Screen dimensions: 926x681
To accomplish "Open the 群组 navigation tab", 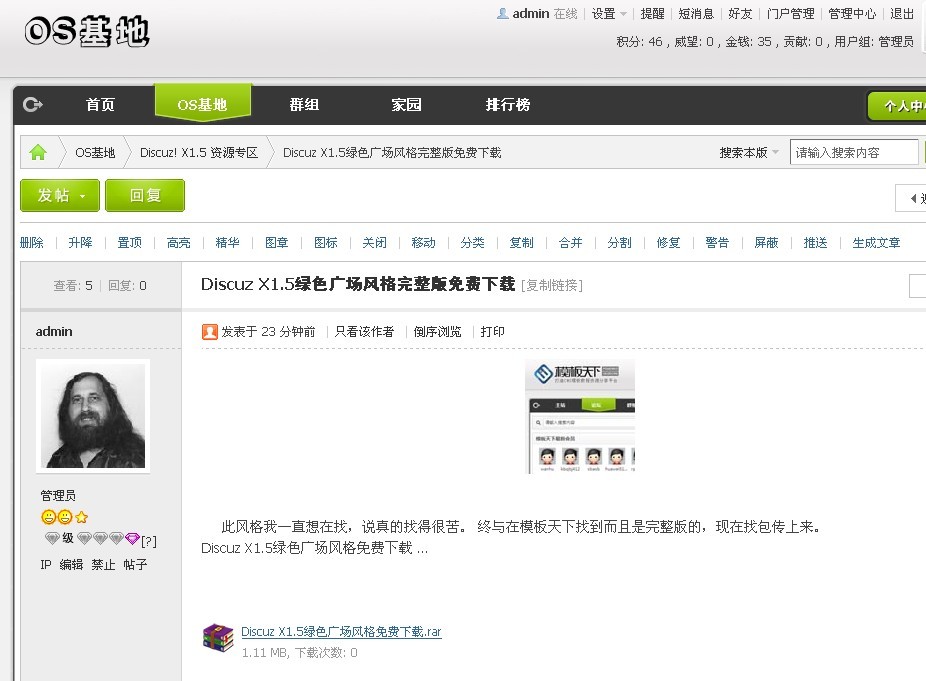I will pos(304,105).
